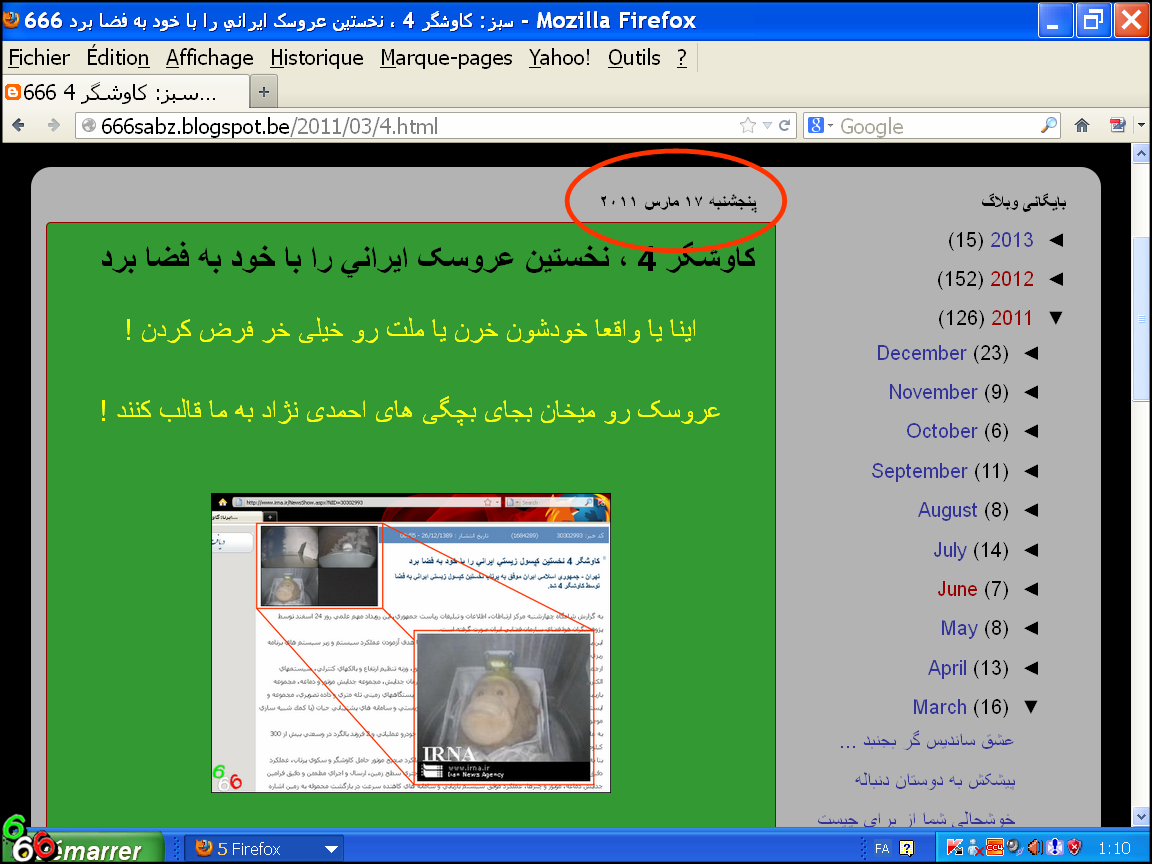Open the 2012 archive link

coord(1012,278)
